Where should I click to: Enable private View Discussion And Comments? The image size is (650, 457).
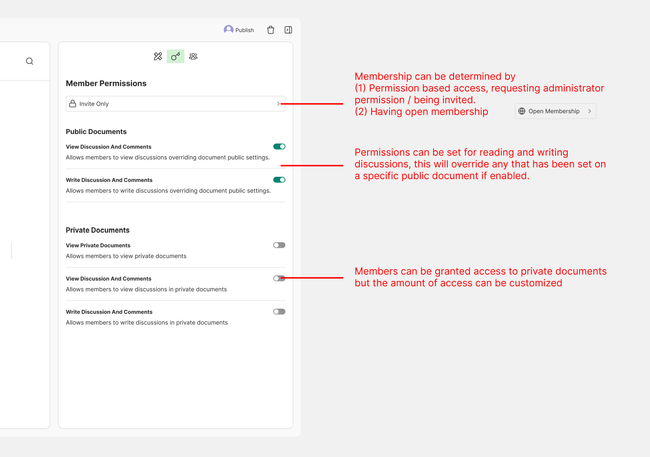click(279, 278)
